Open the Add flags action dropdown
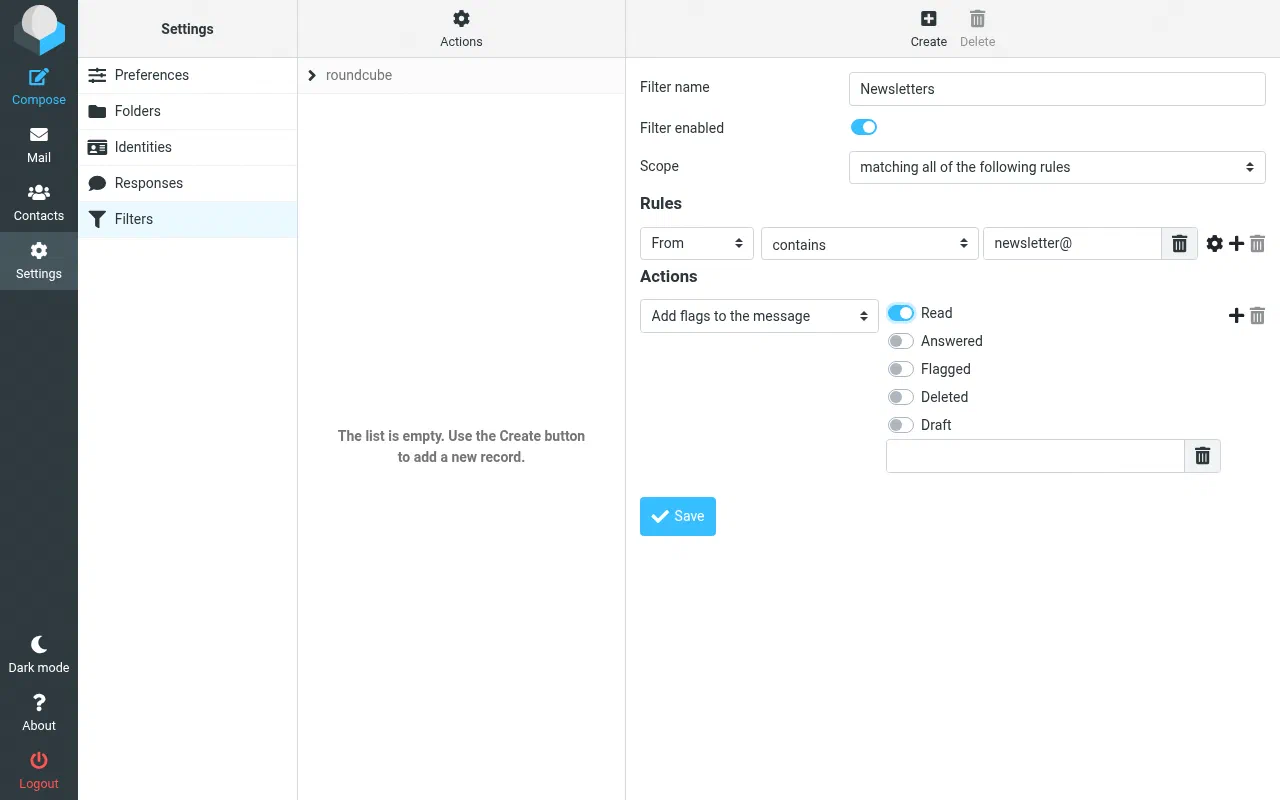The width and height of the screenshot is (1280, 800). point(759,316)
